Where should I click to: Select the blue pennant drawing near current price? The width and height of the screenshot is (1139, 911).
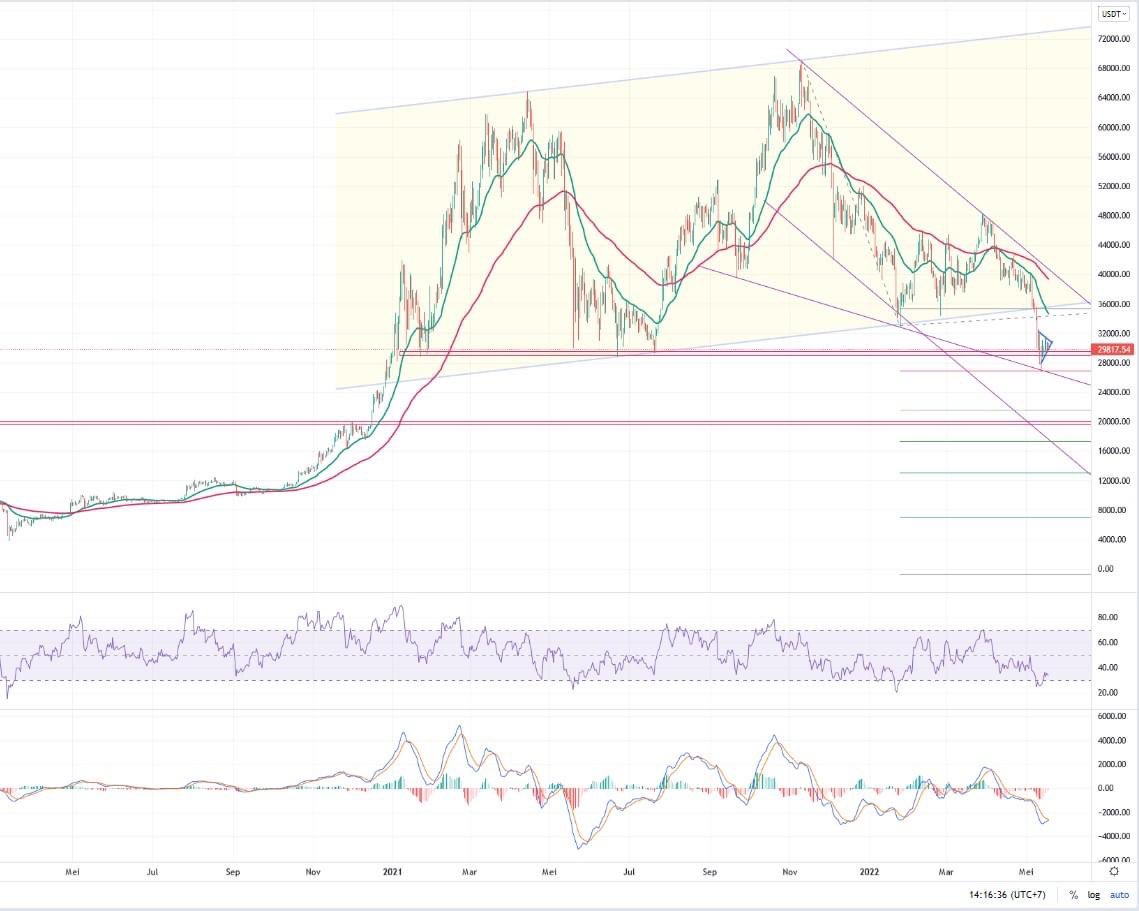point(1046,346)
